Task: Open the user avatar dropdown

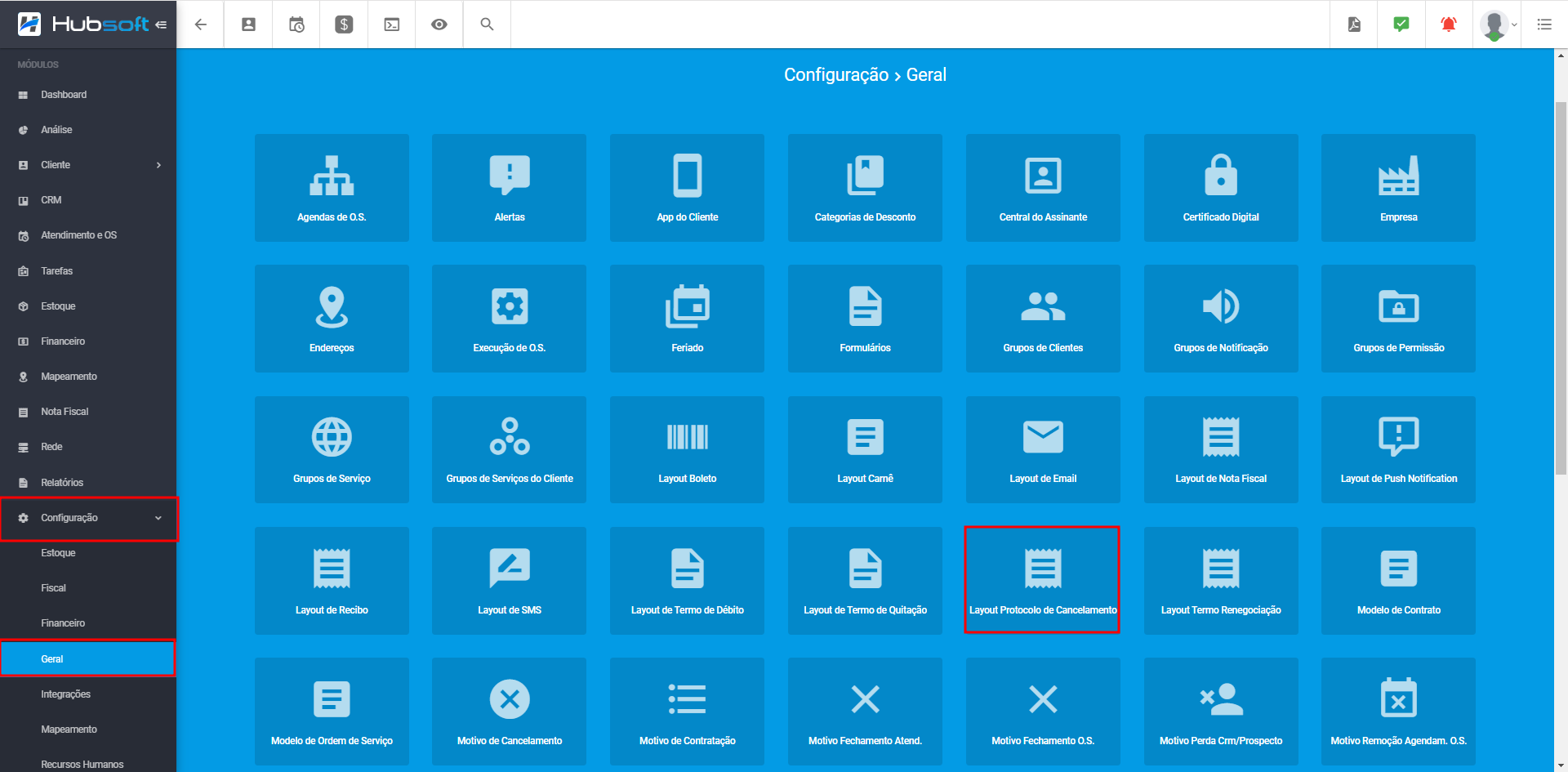Action: pyautogui.click(x=1498, y=25)
